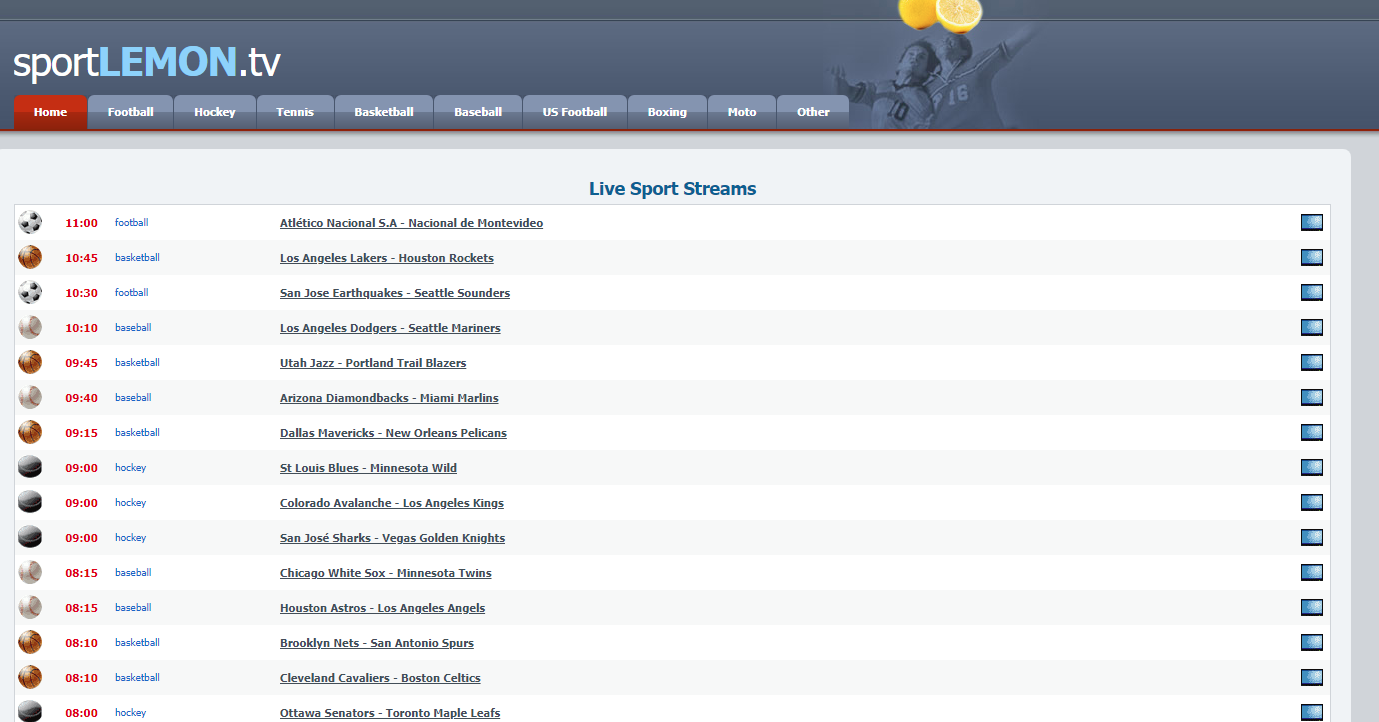
Task: Click the basketball icon for Brooklyn Nets game
Action: [30, 642]
